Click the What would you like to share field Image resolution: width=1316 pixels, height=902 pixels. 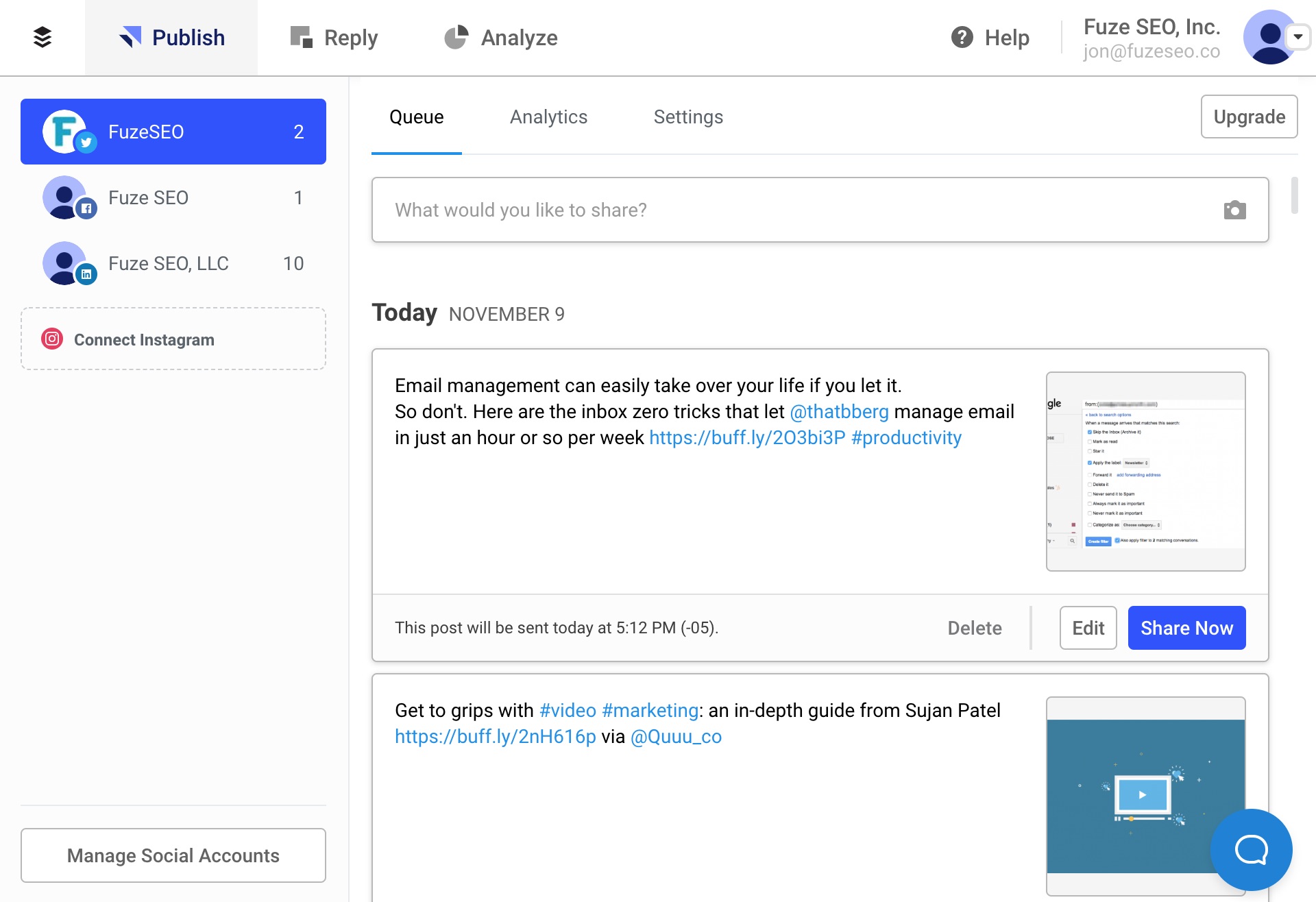pyautogui.click(x=685, y=210)
